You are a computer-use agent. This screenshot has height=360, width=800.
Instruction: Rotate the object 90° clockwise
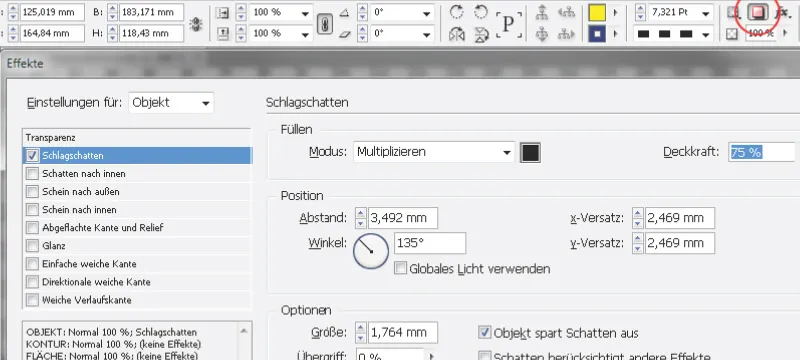(457, 12)
